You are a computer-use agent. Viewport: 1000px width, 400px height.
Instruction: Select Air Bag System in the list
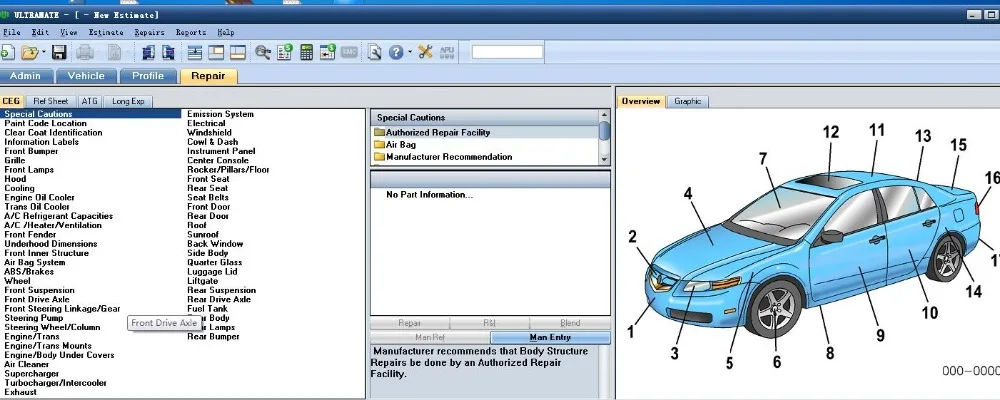34,262
